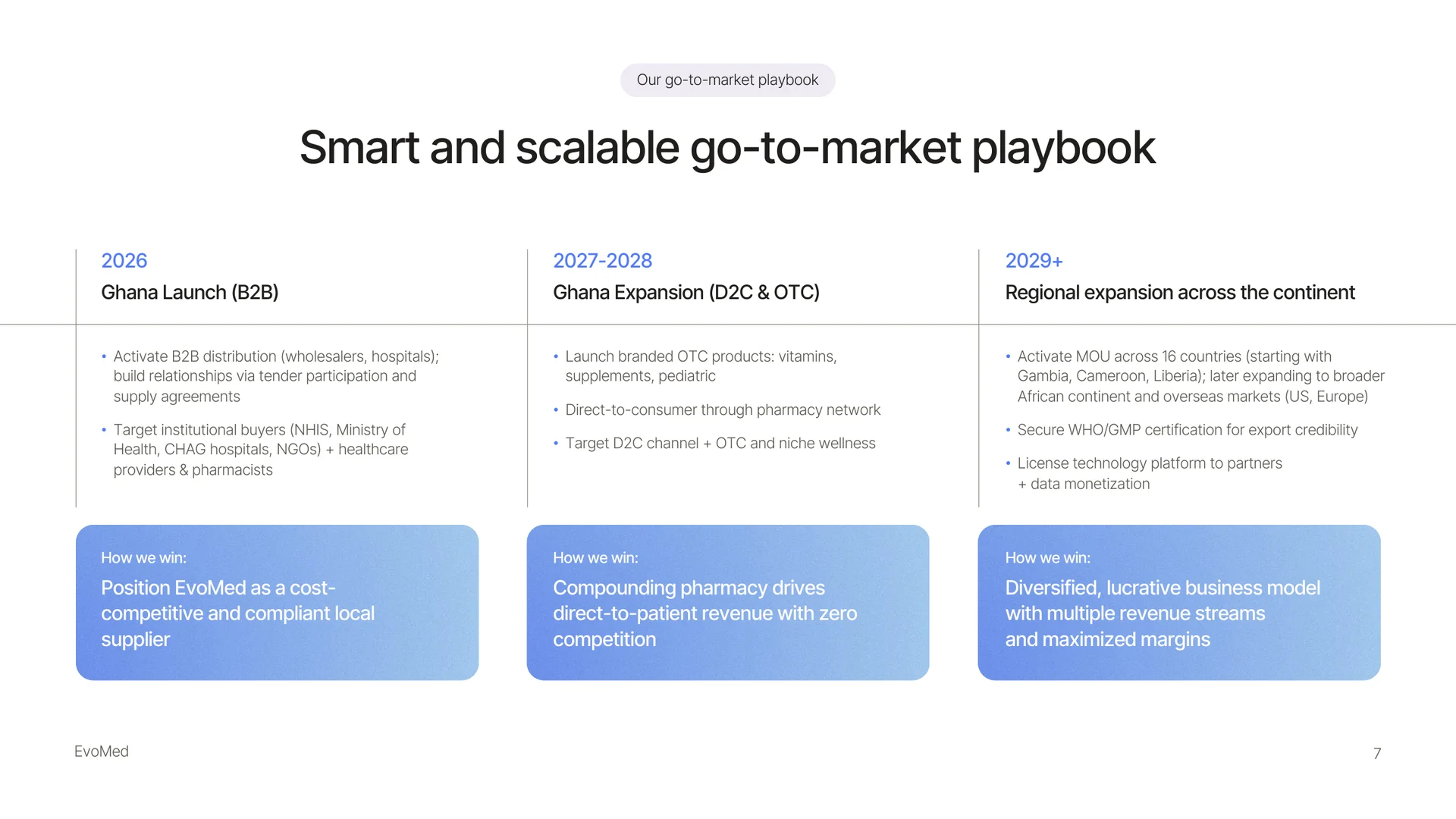Click 'Activate MOU across 16 countries' bullet
The width and height of the screenshot is (1456, 819).
pos(1200,376)
